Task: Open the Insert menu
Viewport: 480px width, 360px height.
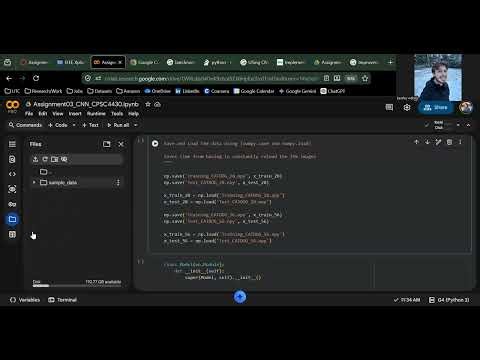Action: coord(75,114)
